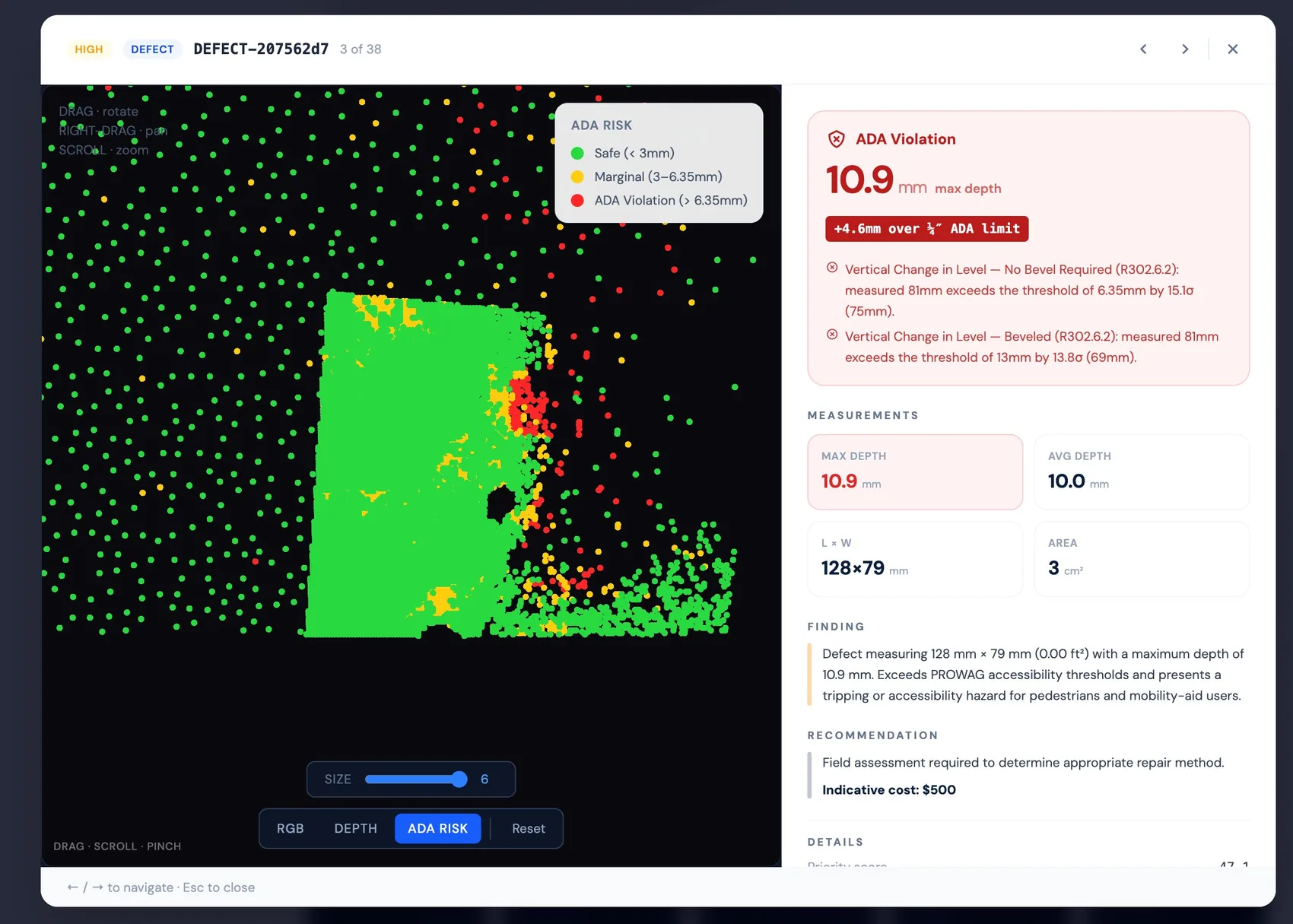Click the red ADA Violation legend swatch
This screenshot has height=924, width=1293.
point(577,200)
